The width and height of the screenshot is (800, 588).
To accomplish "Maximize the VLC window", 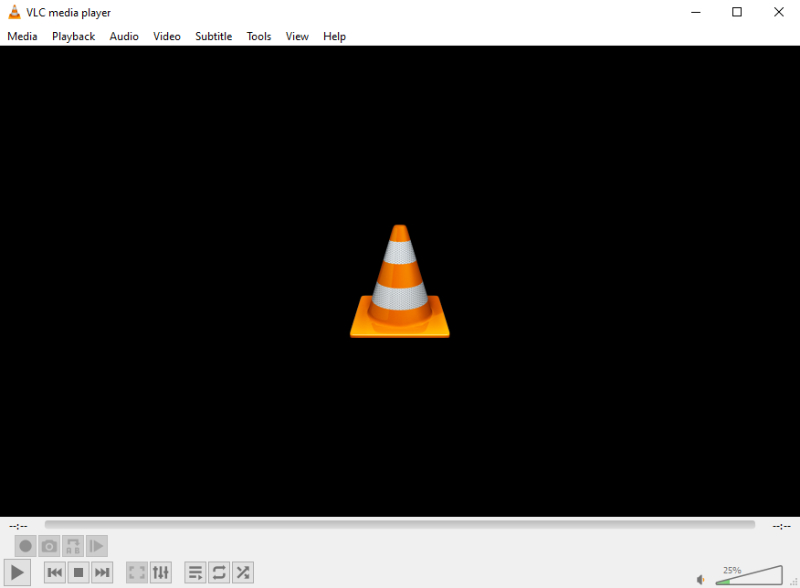I will (x=737, y=12).
